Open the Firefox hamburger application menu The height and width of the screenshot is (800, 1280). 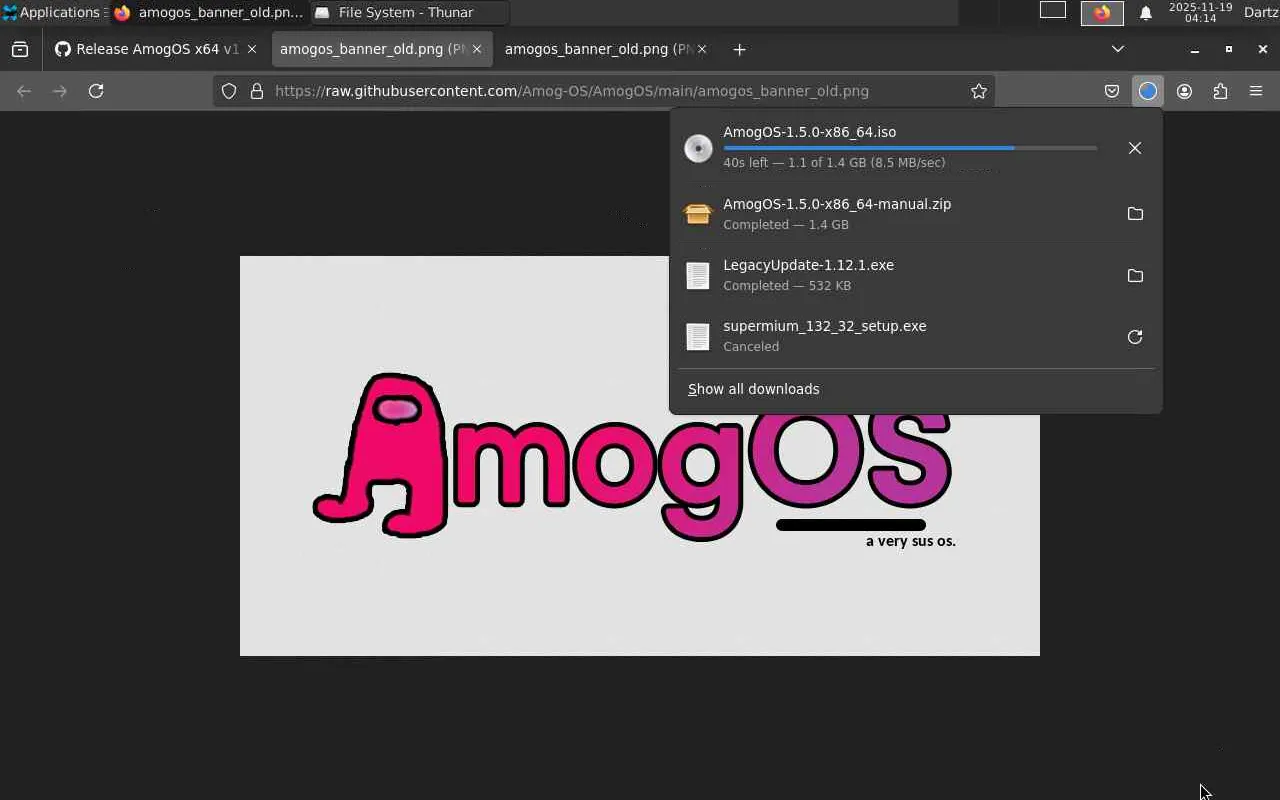[1256, 91]
